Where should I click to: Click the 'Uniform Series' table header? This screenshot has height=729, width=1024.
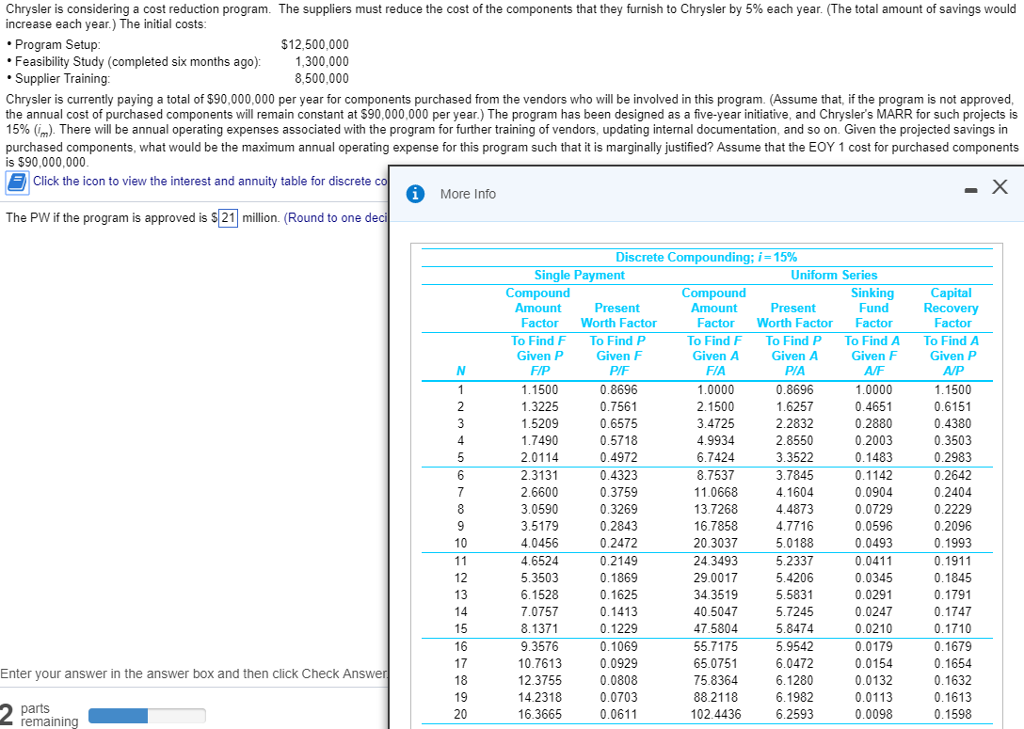click(x=834, y=275)
